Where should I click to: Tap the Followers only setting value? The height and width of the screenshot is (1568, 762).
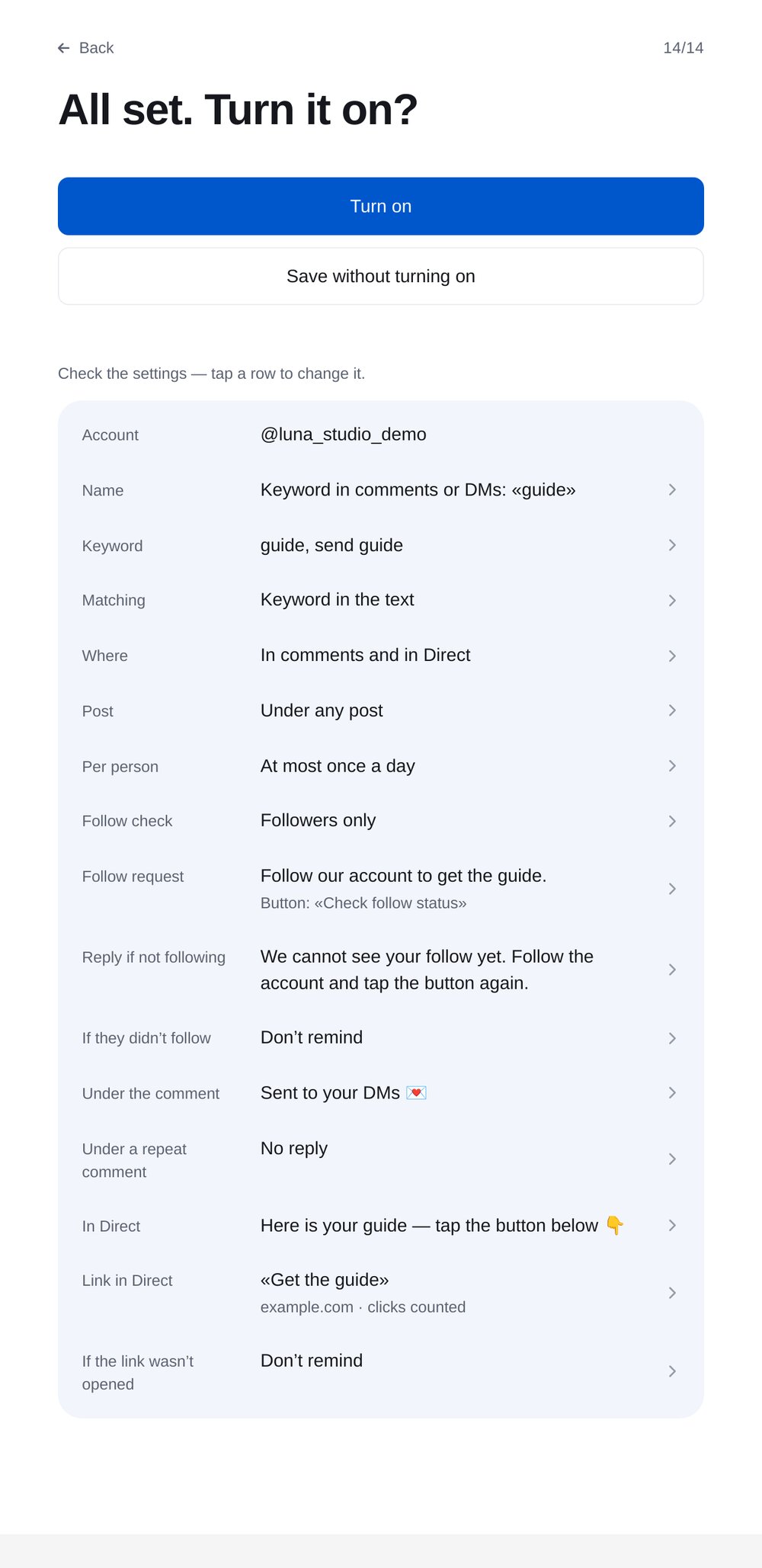pos(318,820)
